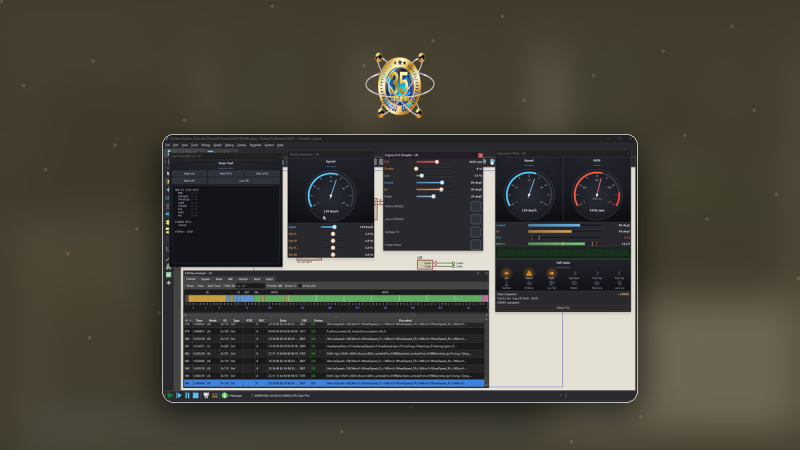
Task: Click Save Trace button in CAN analyzer
Action: coord(214,286)
